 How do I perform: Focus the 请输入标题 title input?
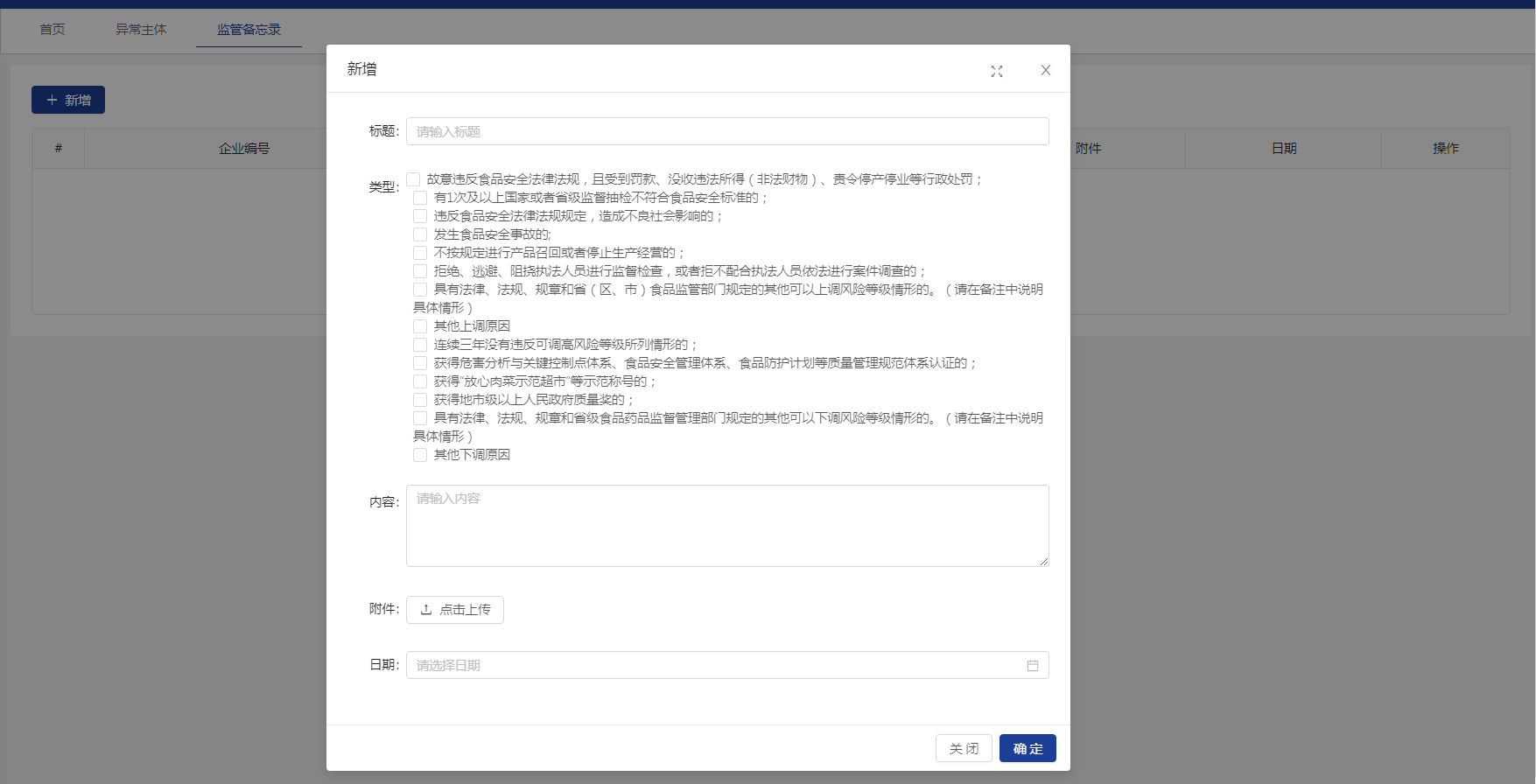726,131
